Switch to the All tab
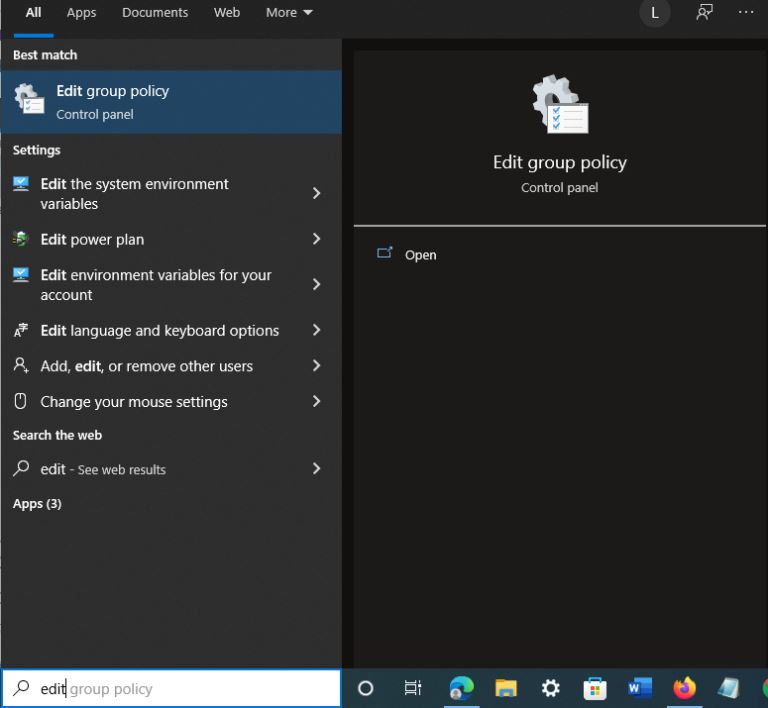768x708 pixels. (x=33, y=13)
